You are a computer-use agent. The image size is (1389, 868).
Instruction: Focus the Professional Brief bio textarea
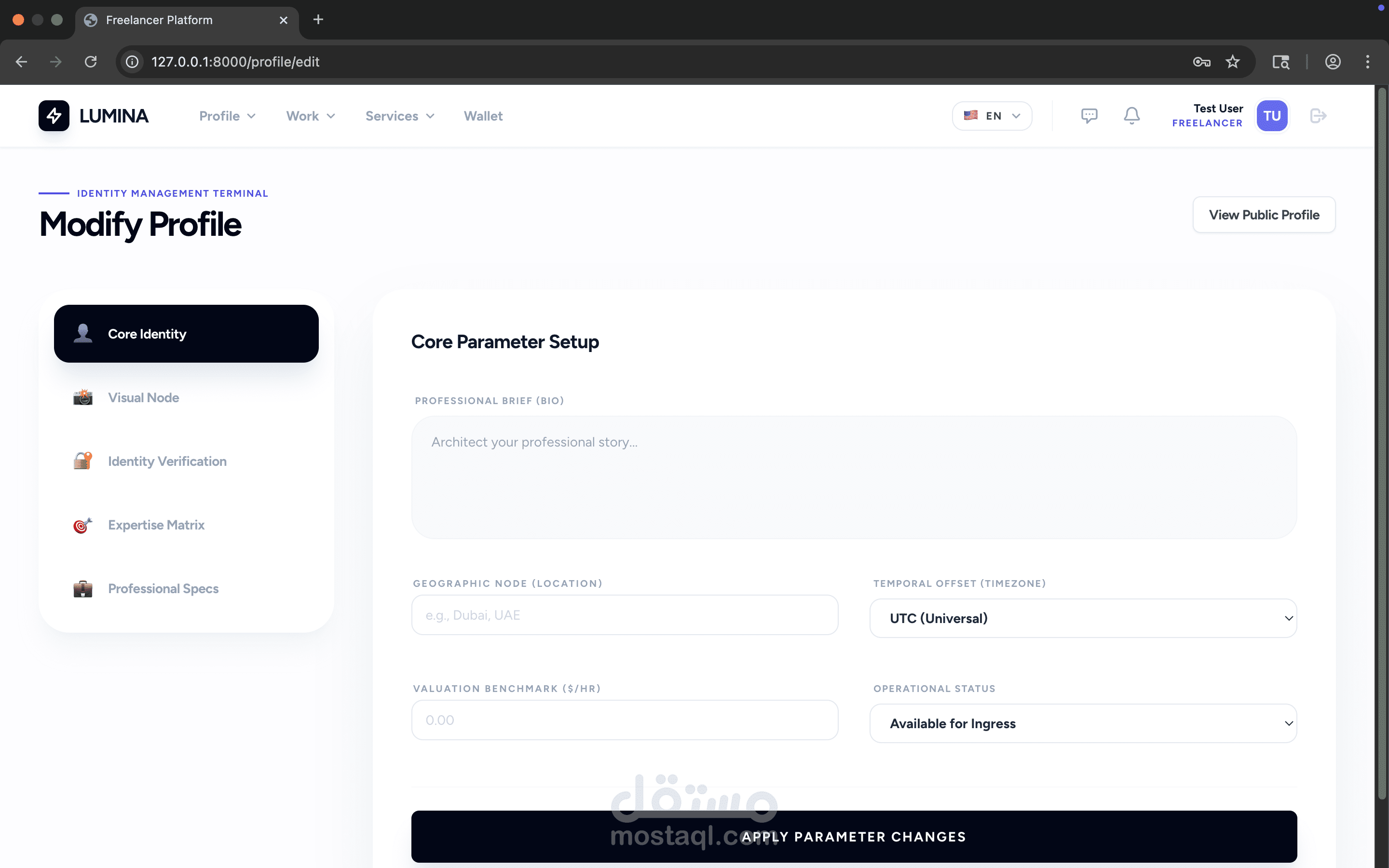854,477
